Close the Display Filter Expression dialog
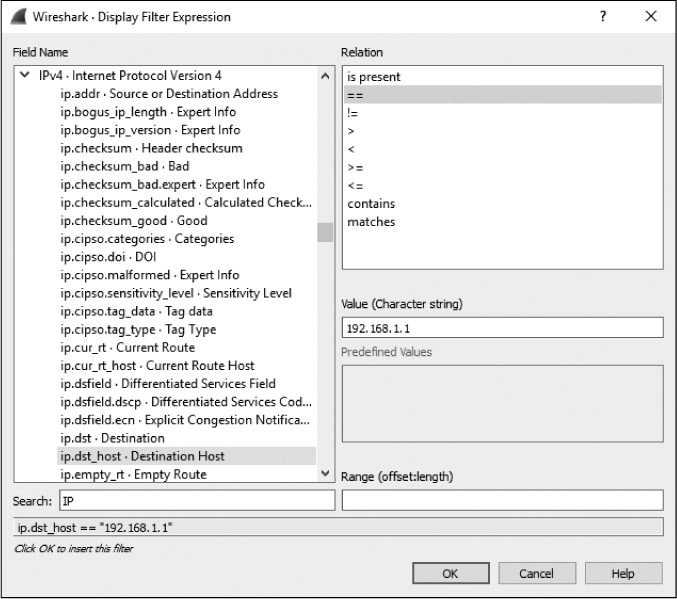The height and width of the screenshot is (599, 677). click(651, 16)
